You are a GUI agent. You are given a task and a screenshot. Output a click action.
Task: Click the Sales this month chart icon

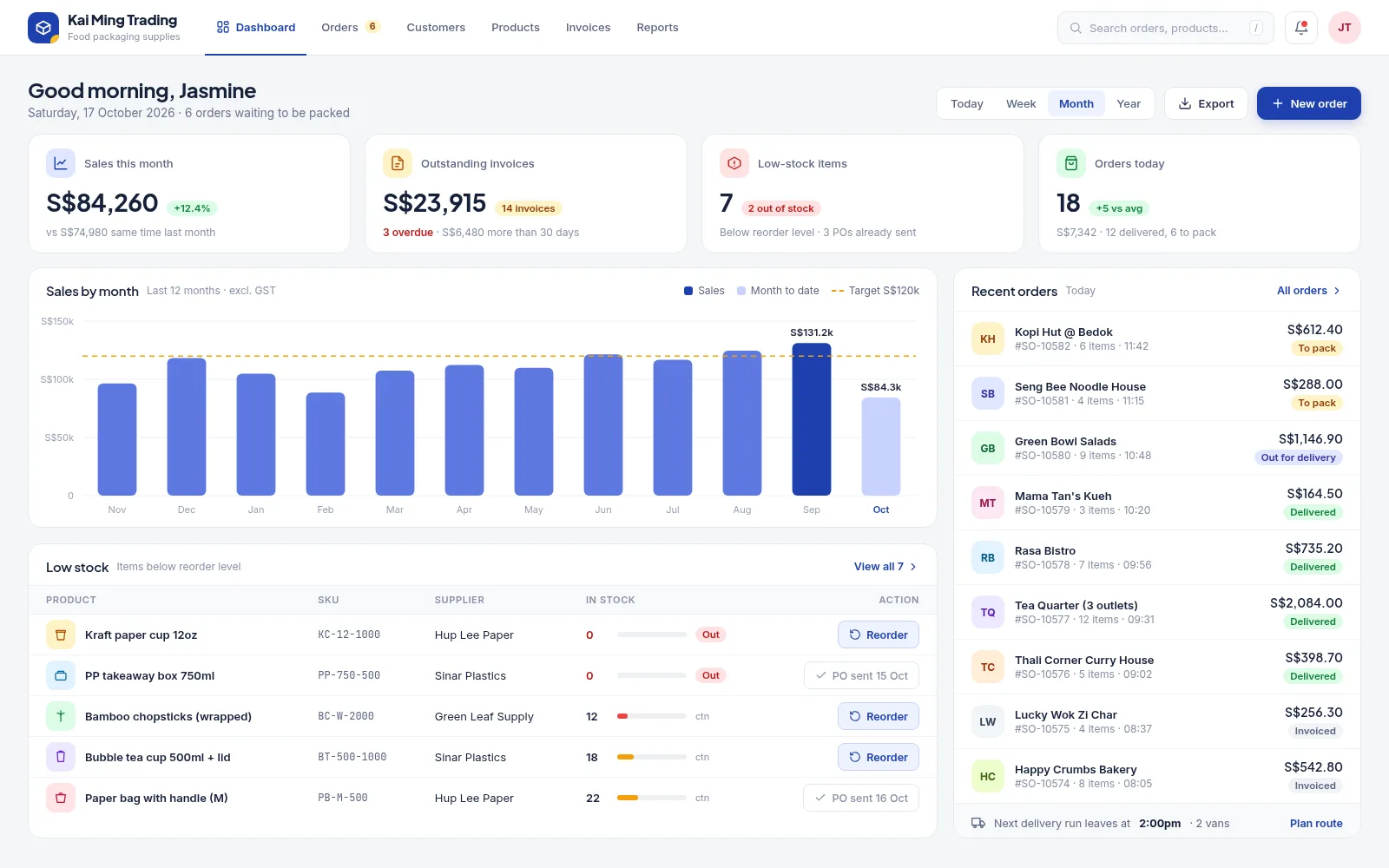(61, 163)
